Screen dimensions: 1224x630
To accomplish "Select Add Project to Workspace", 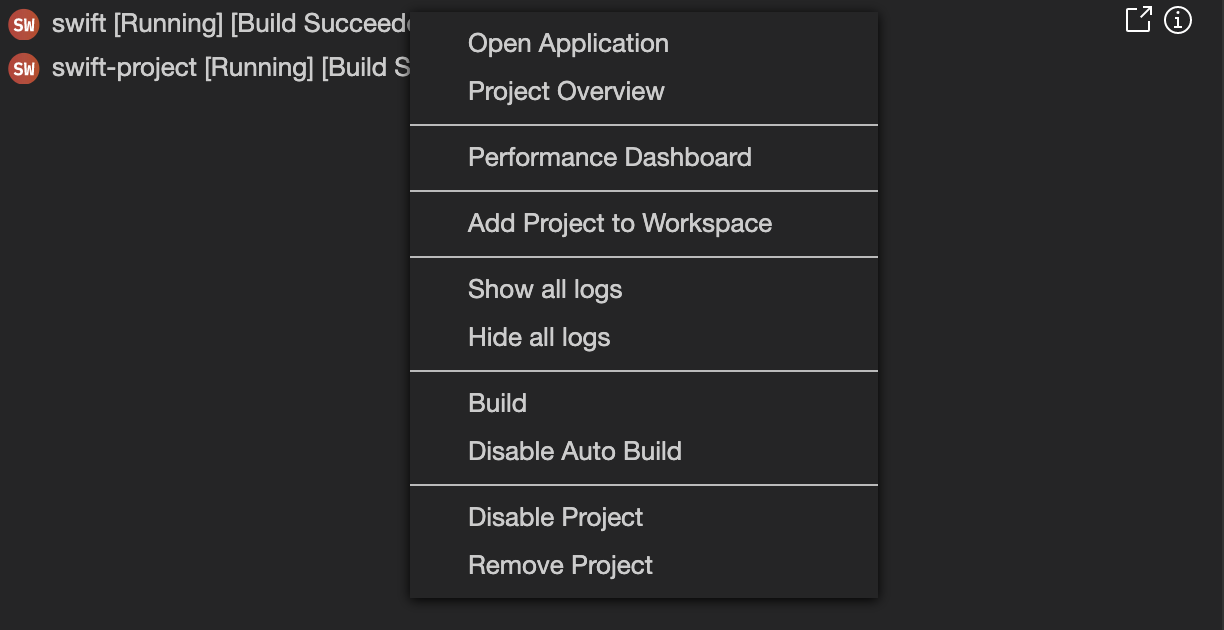I will pyautogui.click(x=620, y=223).
